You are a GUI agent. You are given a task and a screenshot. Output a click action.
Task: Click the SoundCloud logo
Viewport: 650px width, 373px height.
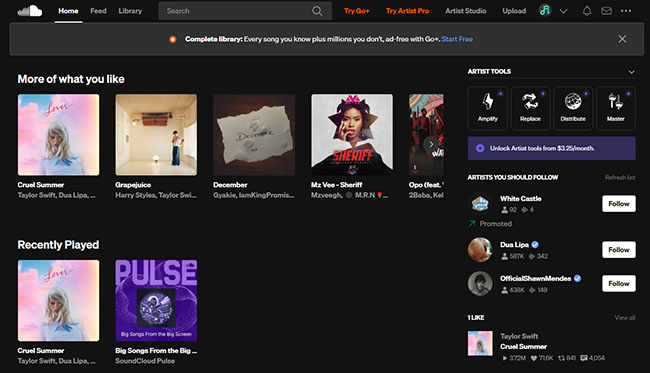30,11
